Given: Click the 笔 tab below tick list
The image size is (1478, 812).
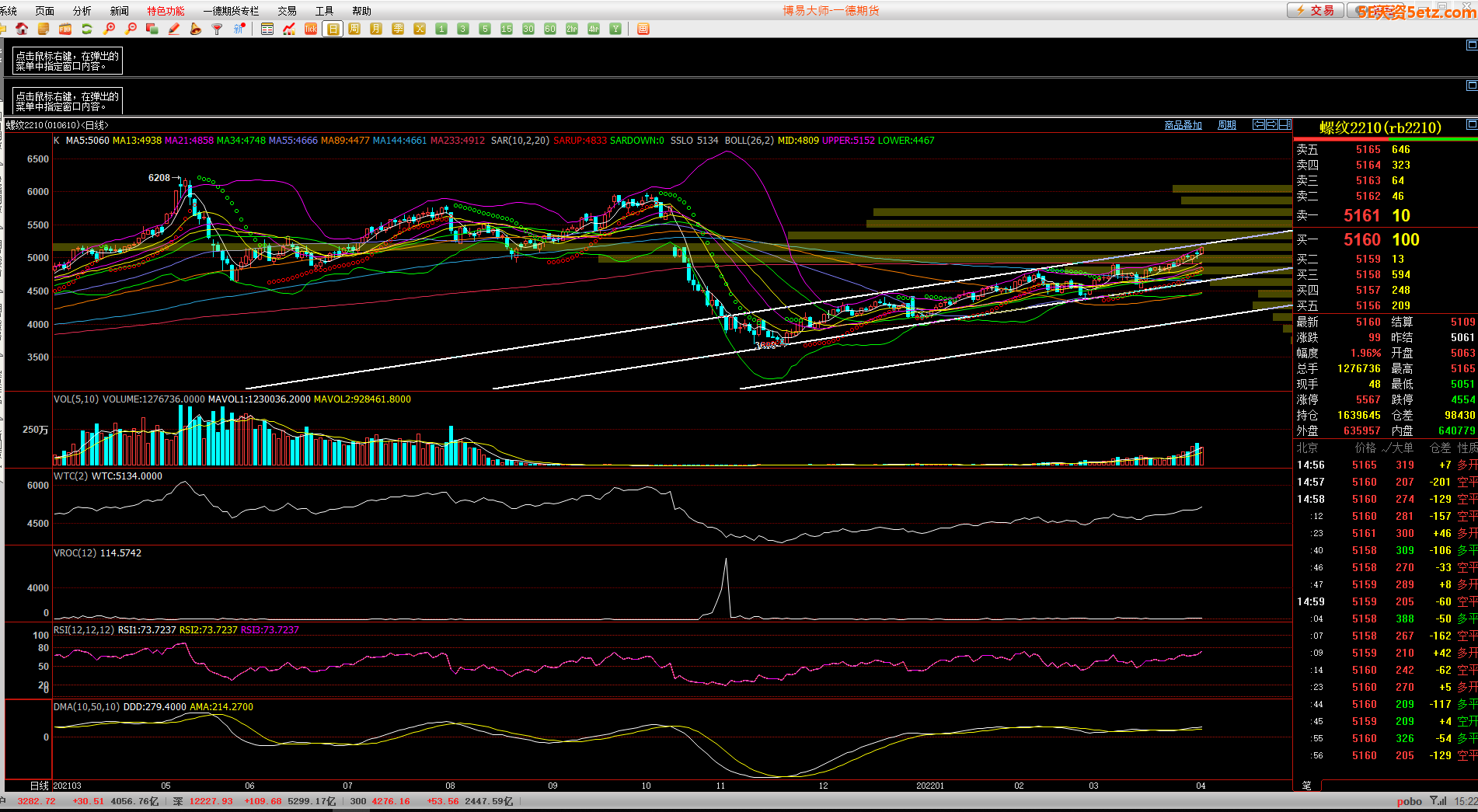Looking at the screenshot, I should coord(1306,786).
